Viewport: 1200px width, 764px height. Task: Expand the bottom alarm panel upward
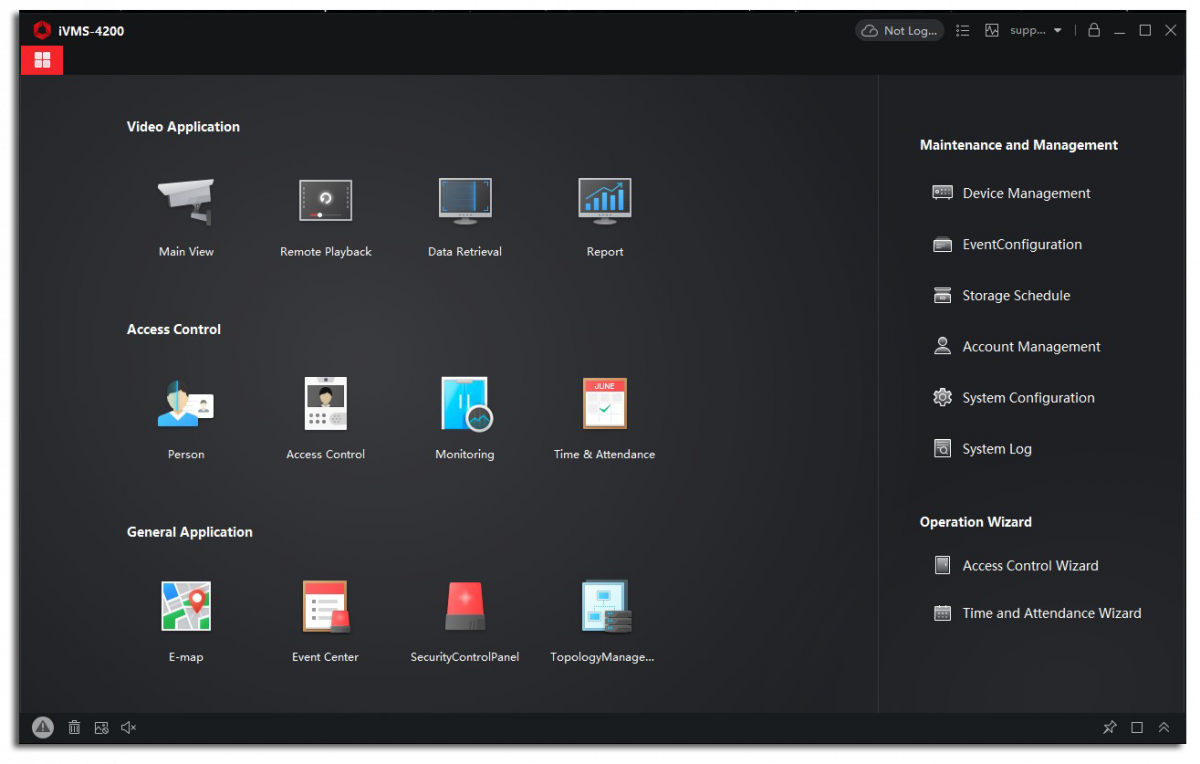[1164, 728]
